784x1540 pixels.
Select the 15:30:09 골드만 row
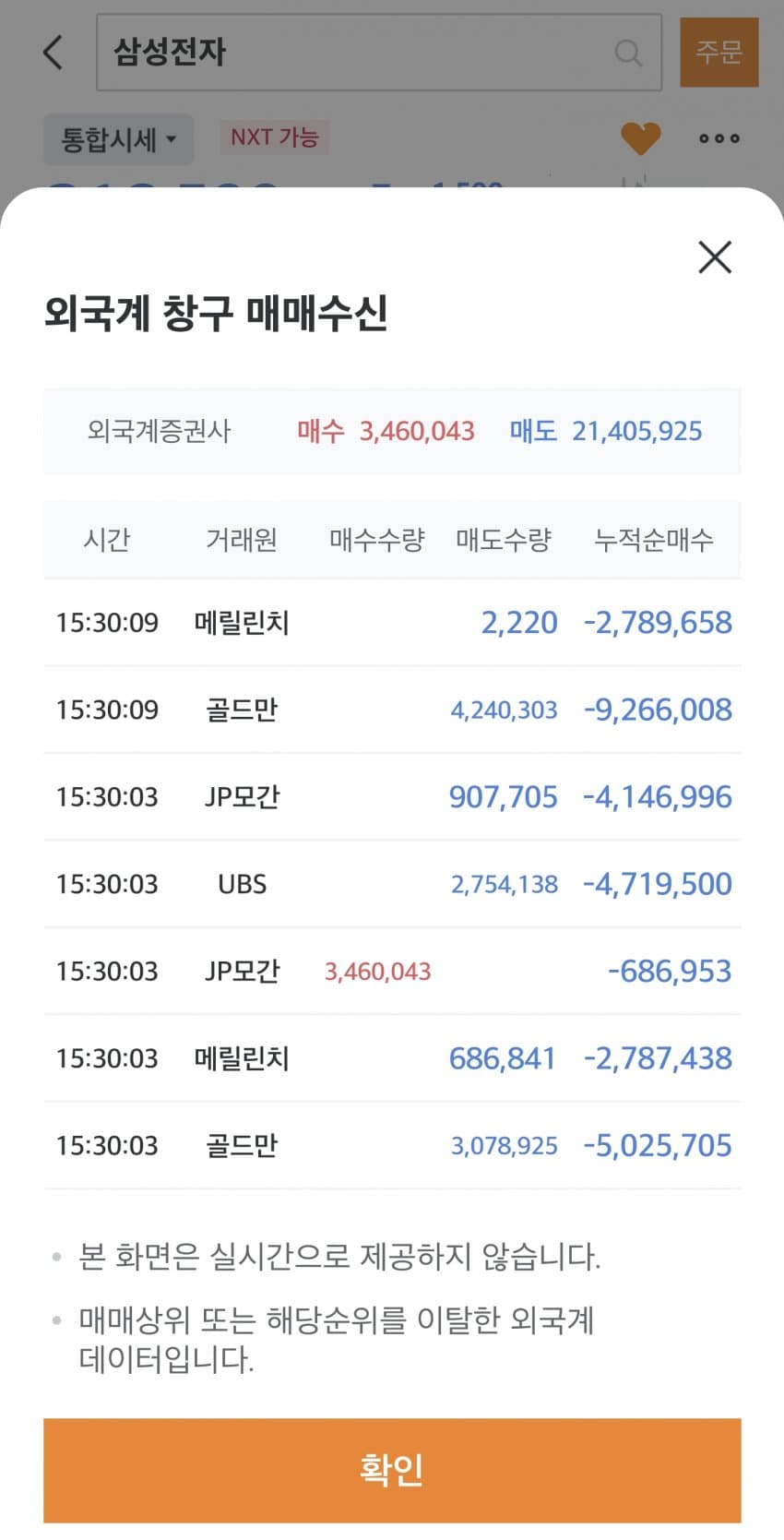point(392,710)
